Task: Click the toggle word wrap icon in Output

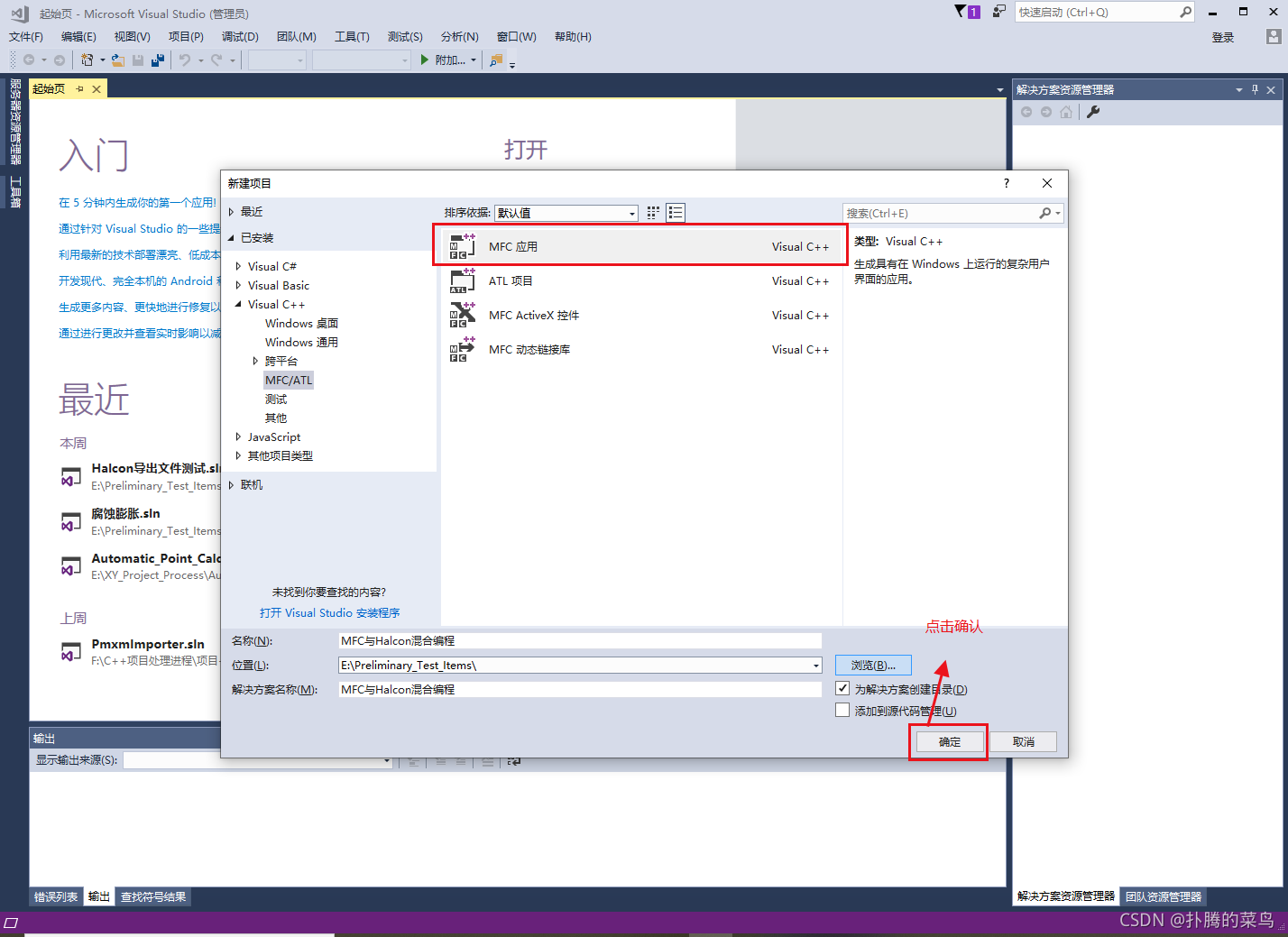Action: [513, 761]
